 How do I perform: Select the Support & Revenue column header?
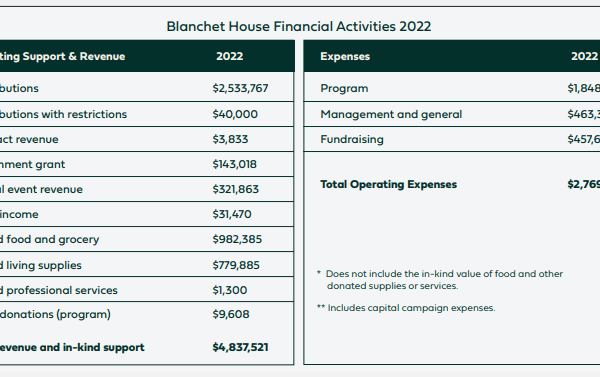click(62, 56)
